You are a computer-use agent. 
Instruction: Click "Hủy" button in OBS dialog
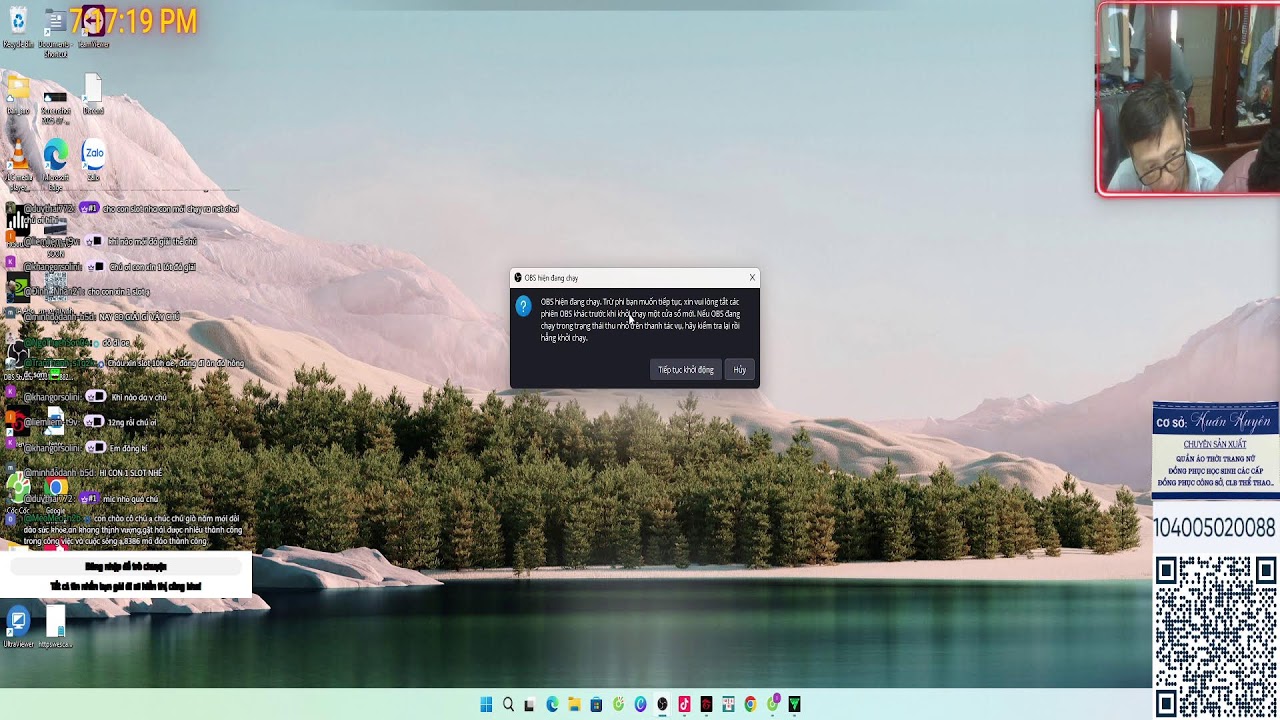coord(740,370)
